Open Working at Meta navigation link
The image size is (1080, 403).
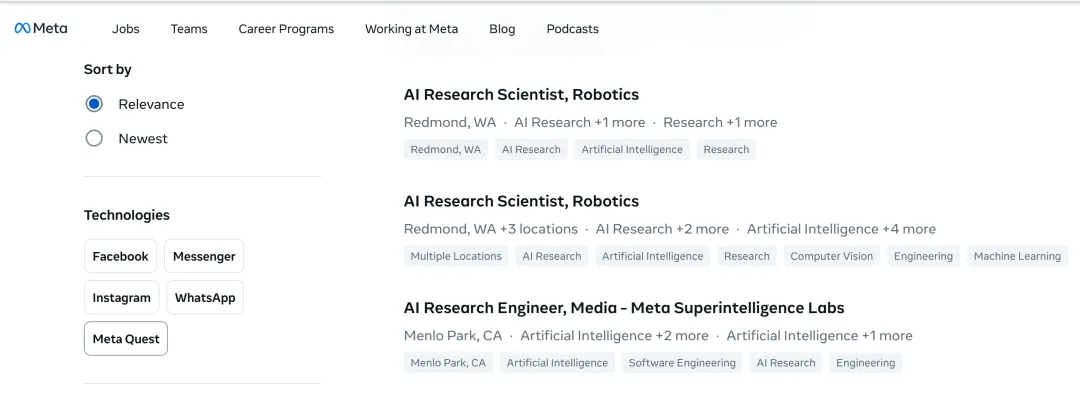411,29
